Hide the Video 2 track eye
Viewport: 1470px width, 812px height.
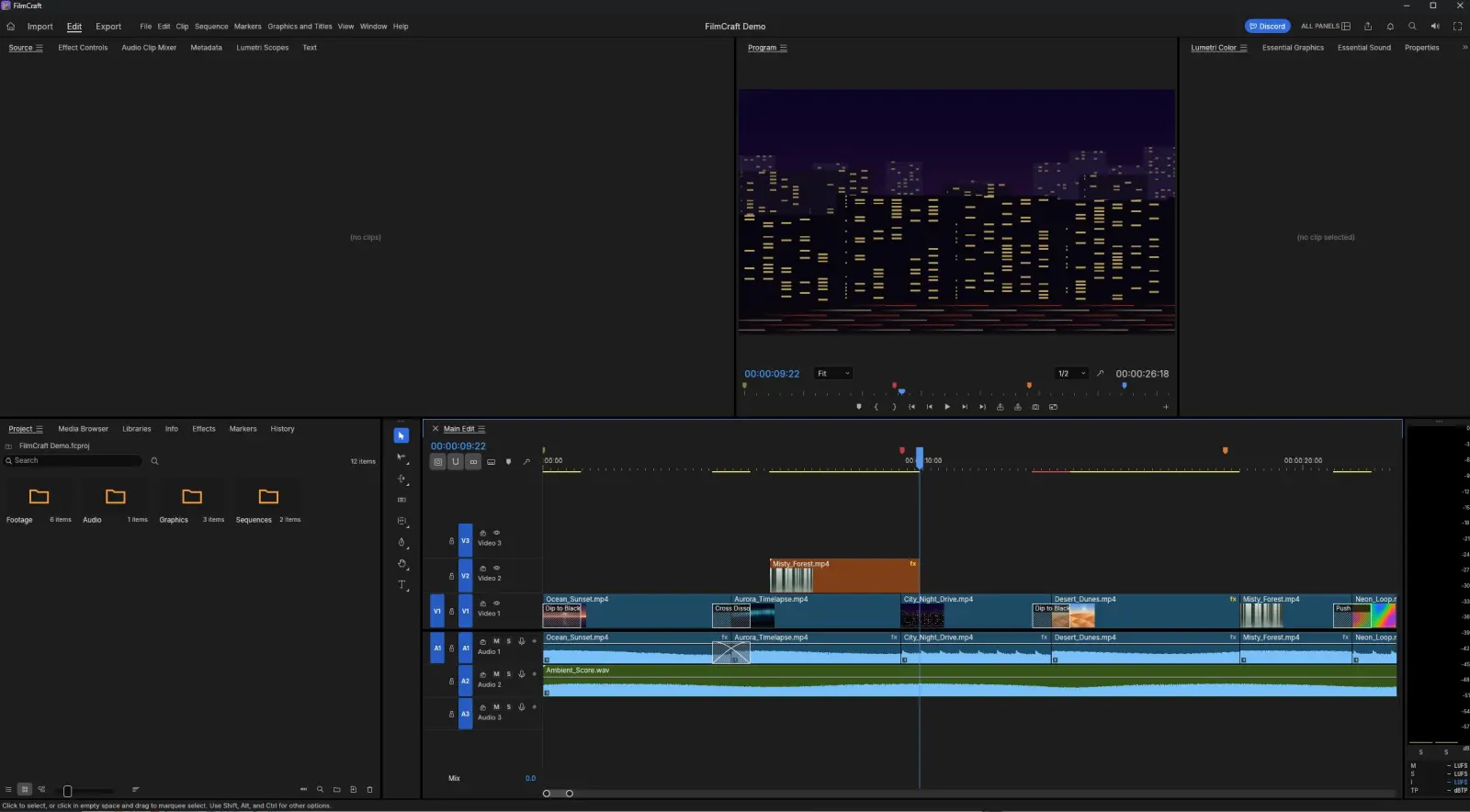click(x=497, y=568)
